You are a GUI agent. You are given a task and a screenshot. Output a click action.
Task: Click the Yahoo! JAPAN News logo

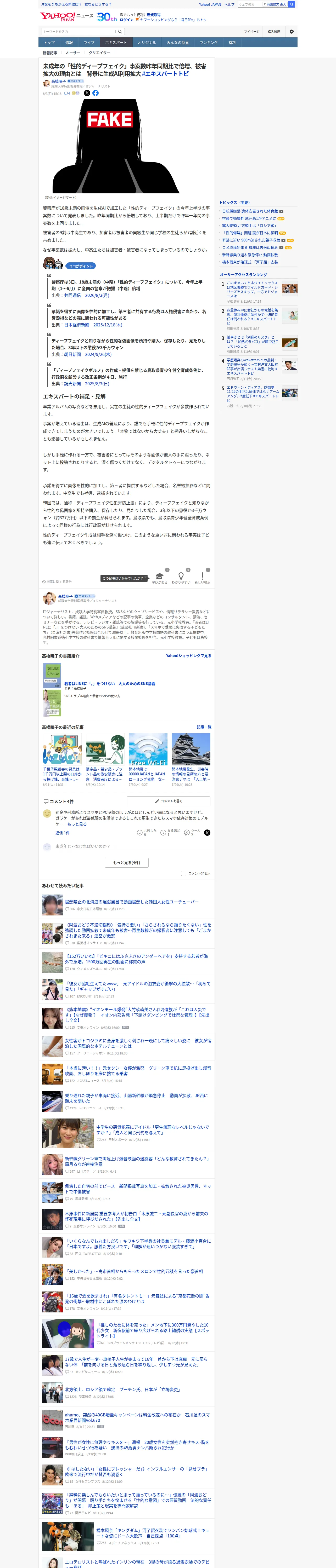pyautogui.click(x=67, y=16)
